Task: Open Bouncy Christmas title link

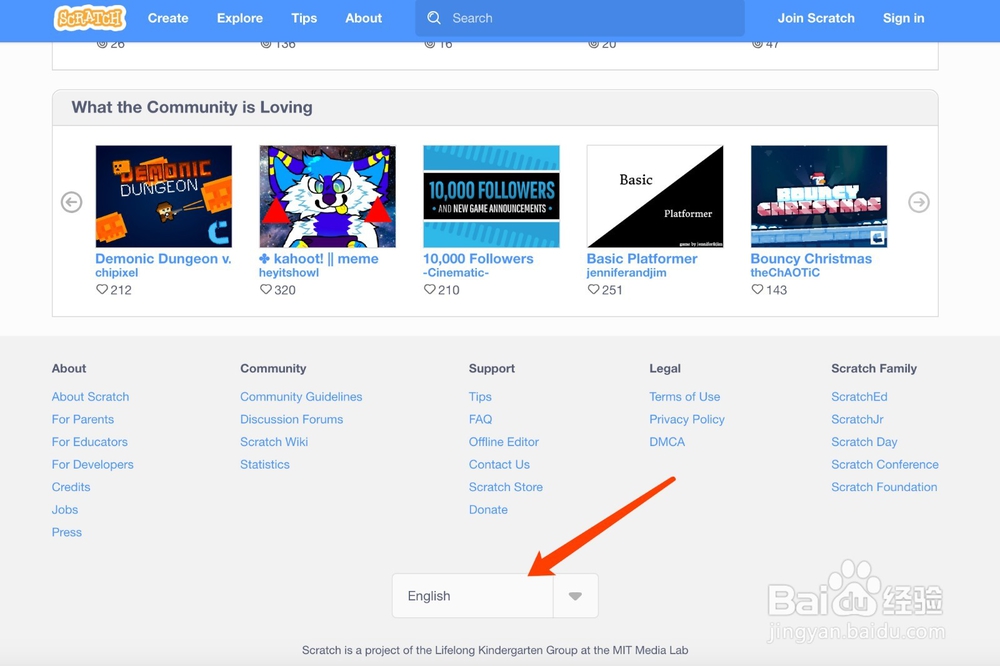Action: (811, 258)
